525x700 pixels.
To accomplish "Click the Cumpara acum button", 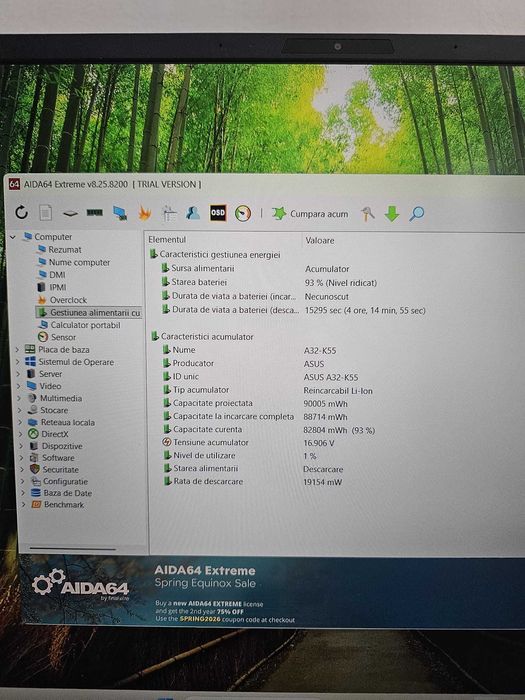I will point(310,214).
